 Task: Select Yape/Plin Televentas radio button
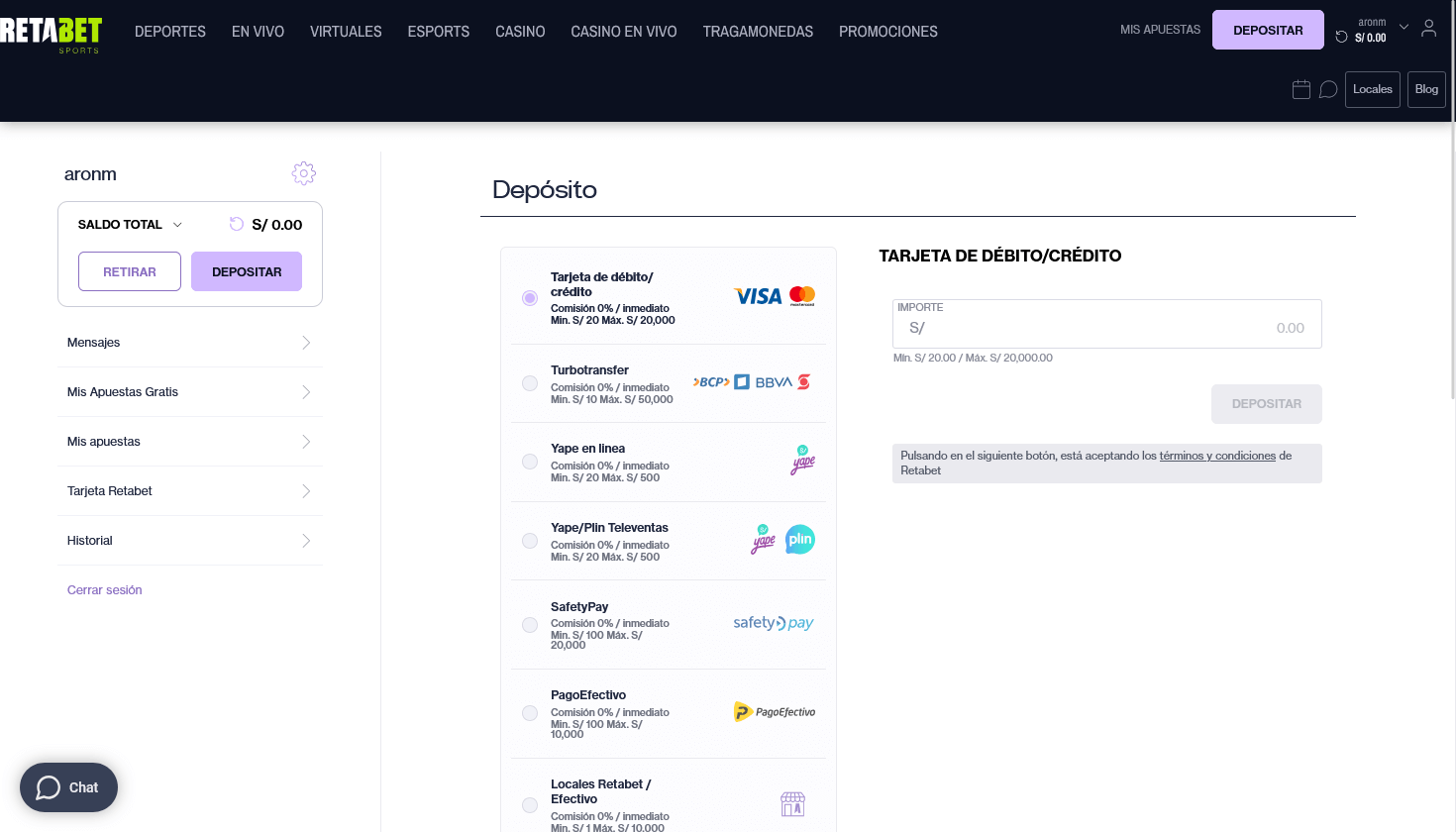point(530,541)
